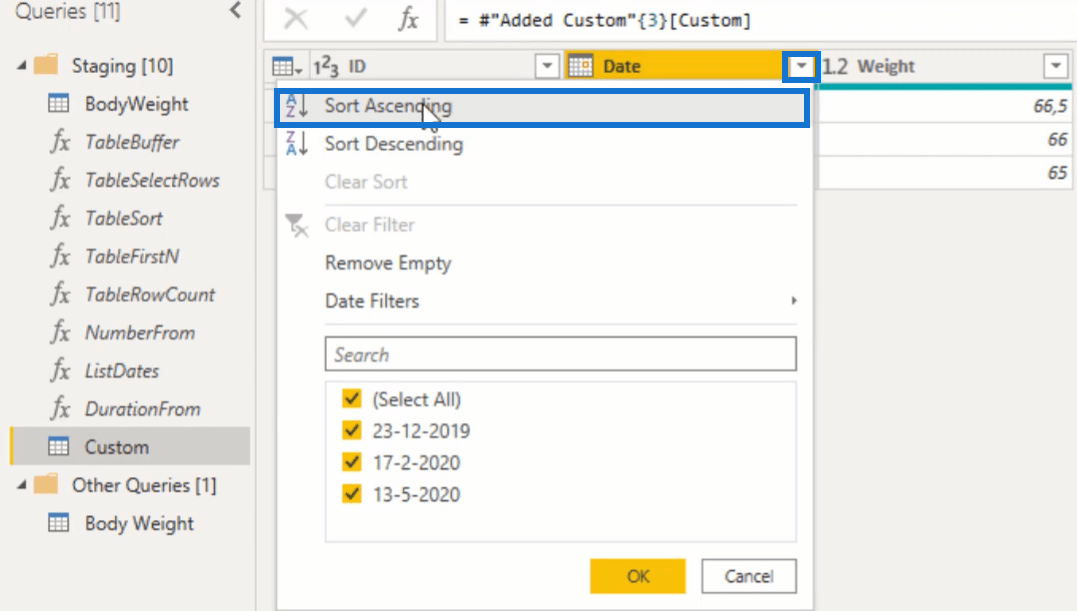The width and height of the screenshot is (1077, 611).
Task: Click the fx icon beside TableSort
Action: point(60,218)
